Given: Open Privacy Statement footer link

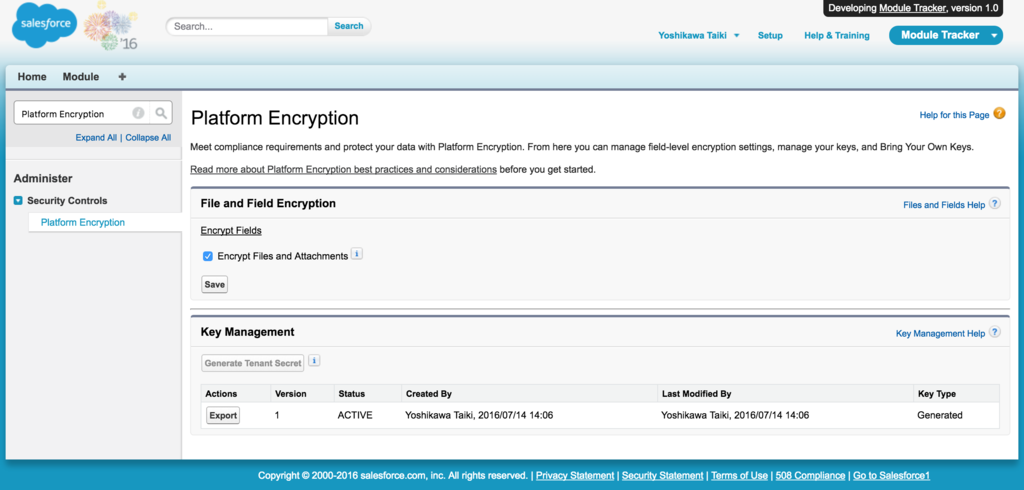Looking at the screenshot, I should (575, 476).
